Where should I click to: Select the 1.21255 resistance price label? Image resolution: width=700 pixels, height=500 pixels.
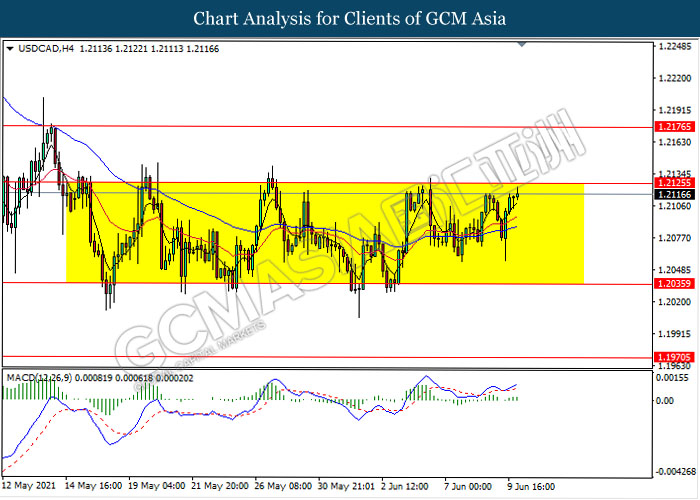point(675,183)
